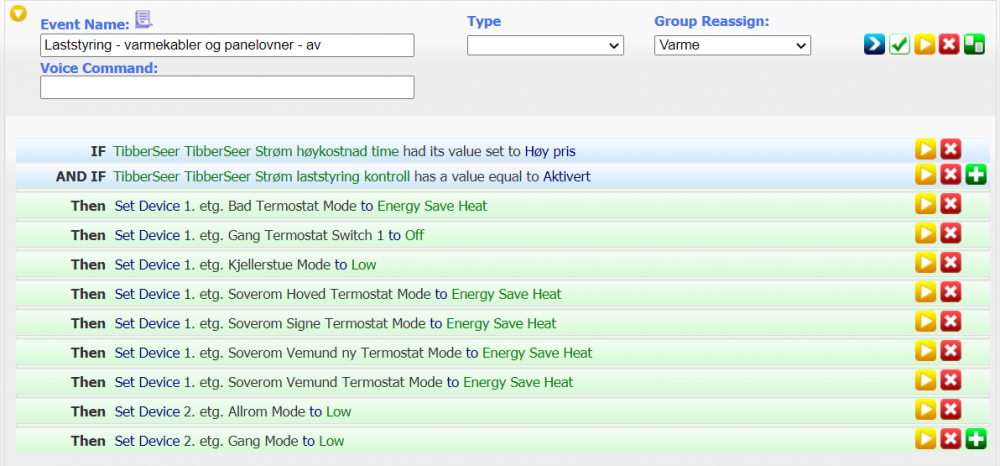Delete the event using the header red X
This screenshot has width=1000, height=466.
click(x=950, y=45)
